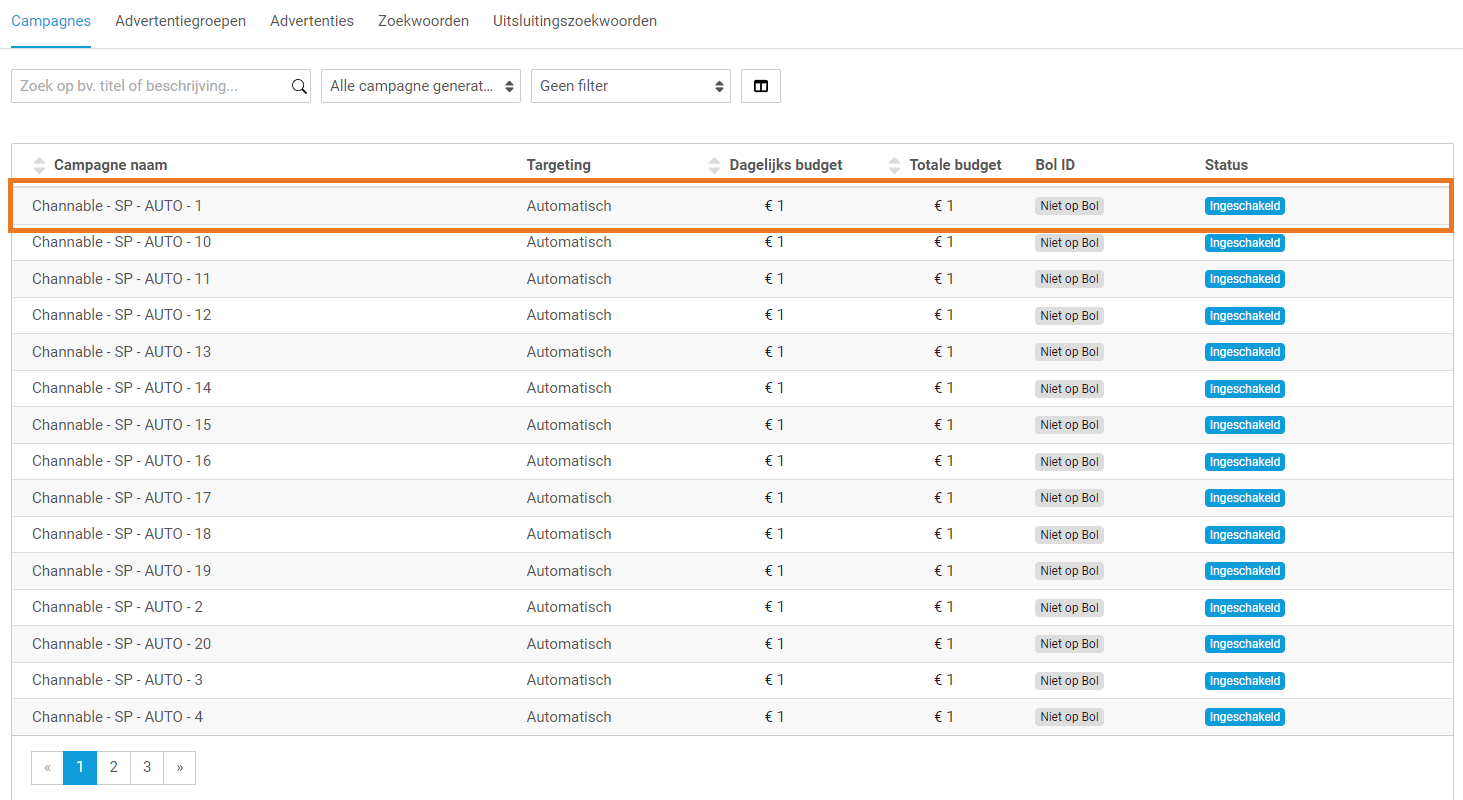Select row Channable - SP - AUTO - 1
Screen dimensions: 1463x800
click(x=732, y=206)
